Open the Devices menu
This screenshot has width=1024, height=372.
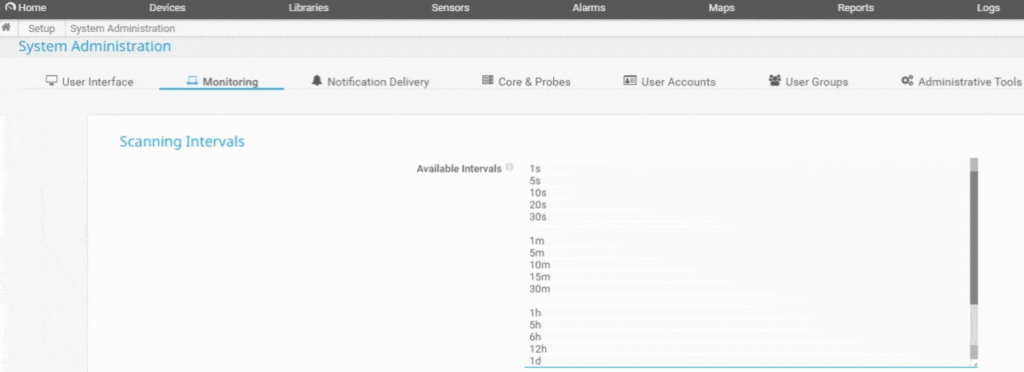pyautogui.click(x=167, y=8)
